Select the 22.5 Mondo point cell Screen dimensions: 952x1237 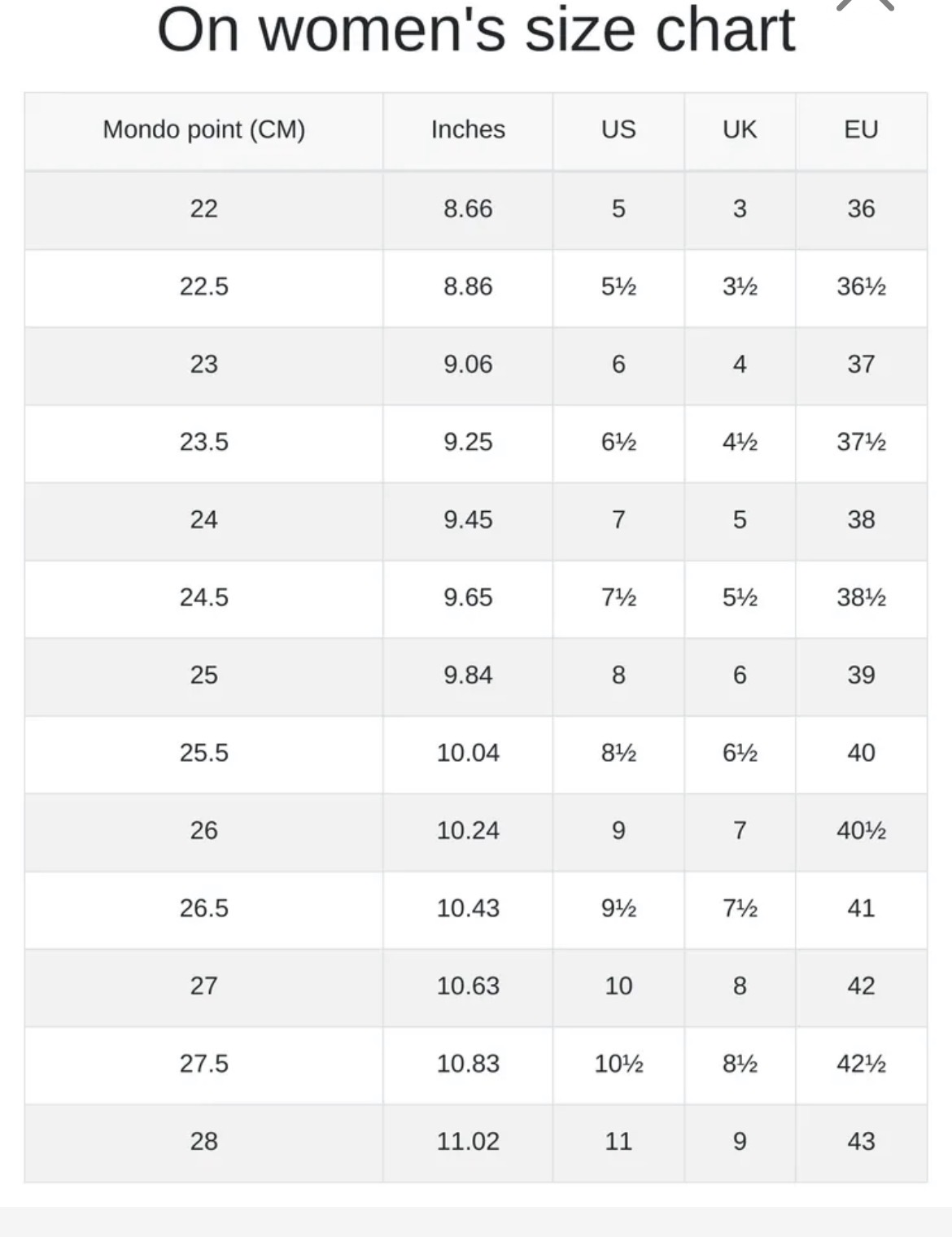point(203,286)
